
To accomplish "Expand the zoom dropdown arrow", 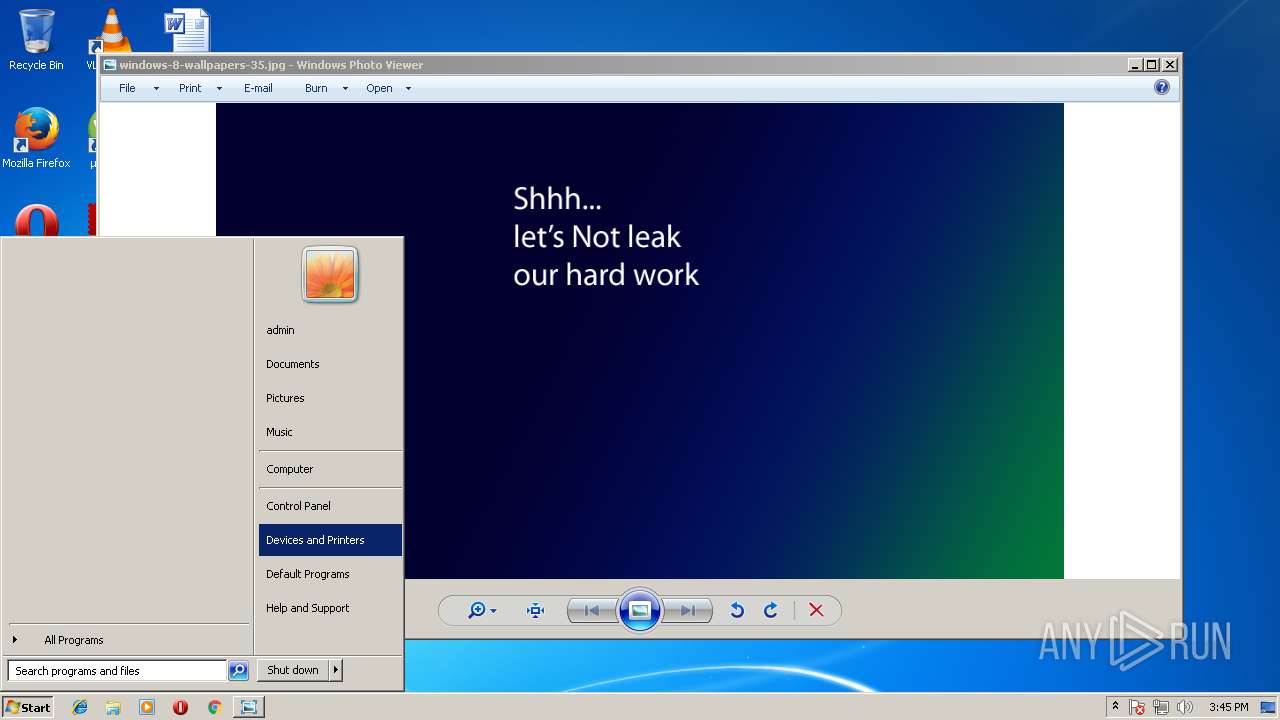I will [x=494, y=611].
